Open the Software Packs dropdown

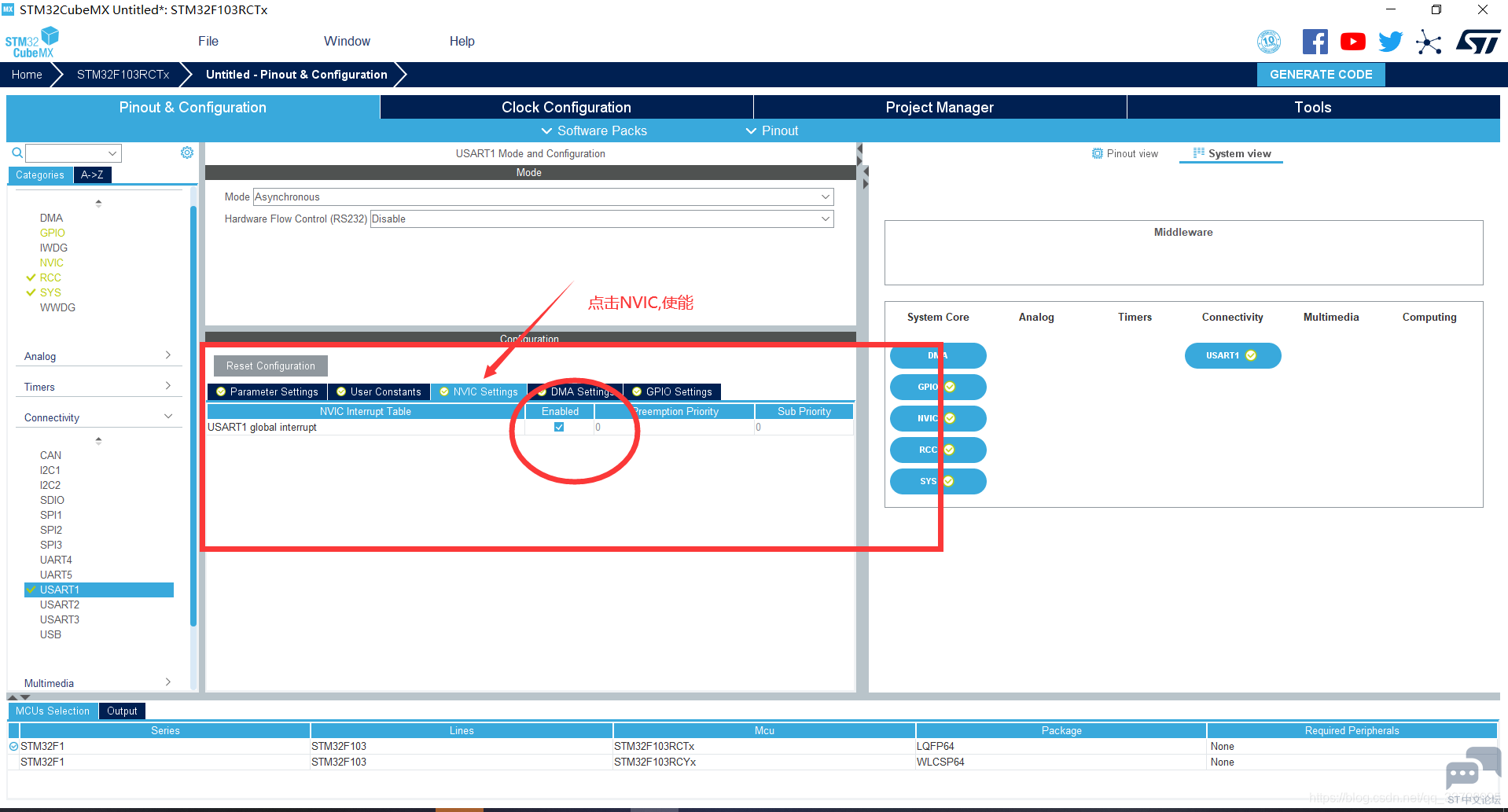coord(594,130)
